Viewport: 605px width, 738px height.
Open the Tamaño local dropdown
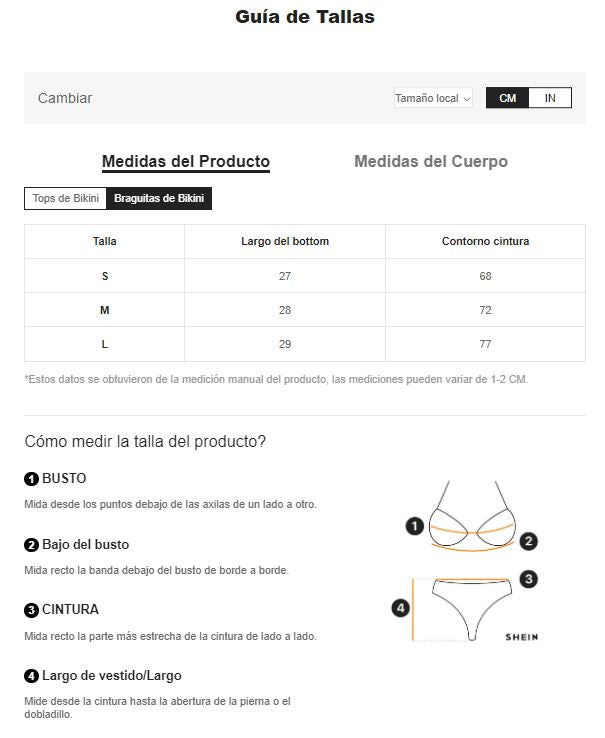(433, 98)
